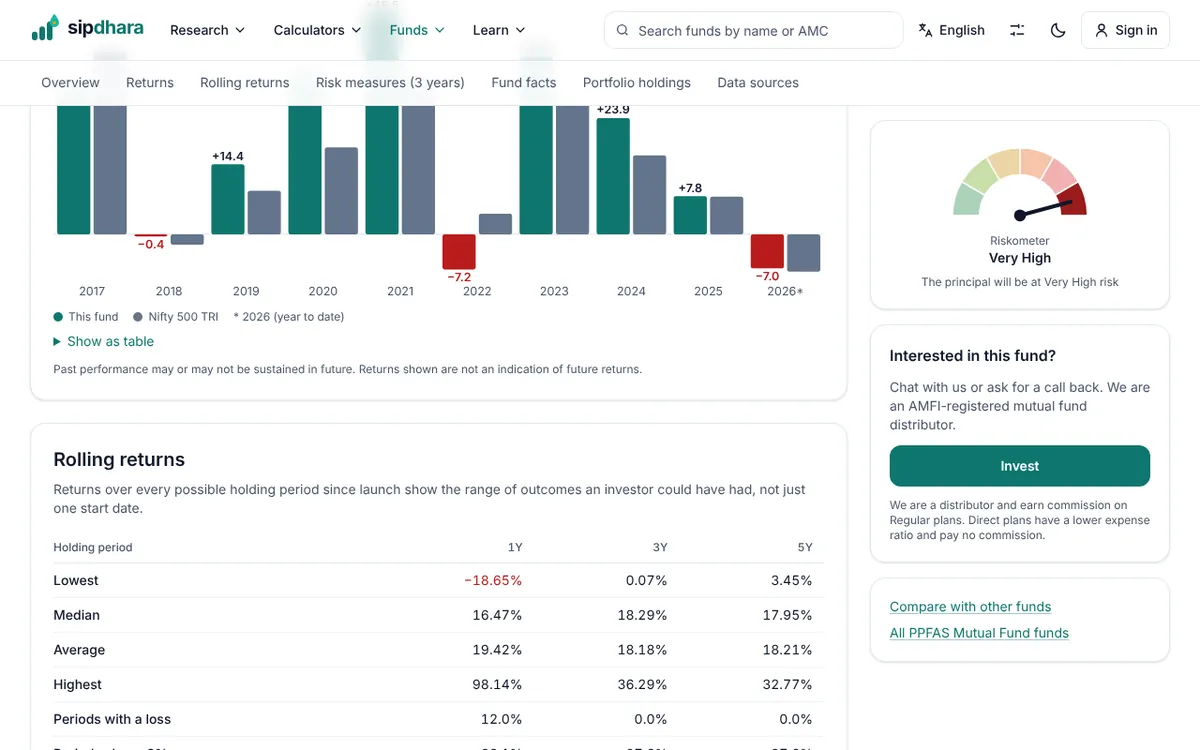Toggle dark mode moon icon
Image resolution: width=1200 pixels, height=750 pixels.
pyautogui.click(x=1058, y=30)
